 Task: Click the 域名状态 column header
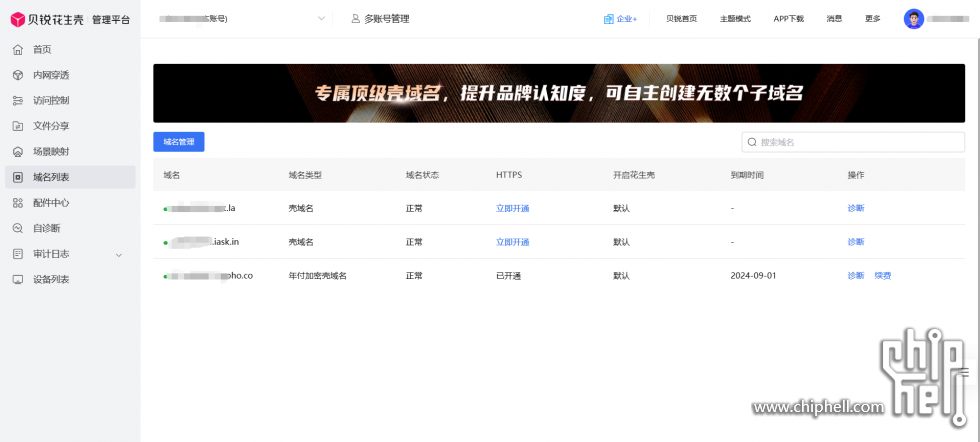pyautogui.click(x=422, y=175)
